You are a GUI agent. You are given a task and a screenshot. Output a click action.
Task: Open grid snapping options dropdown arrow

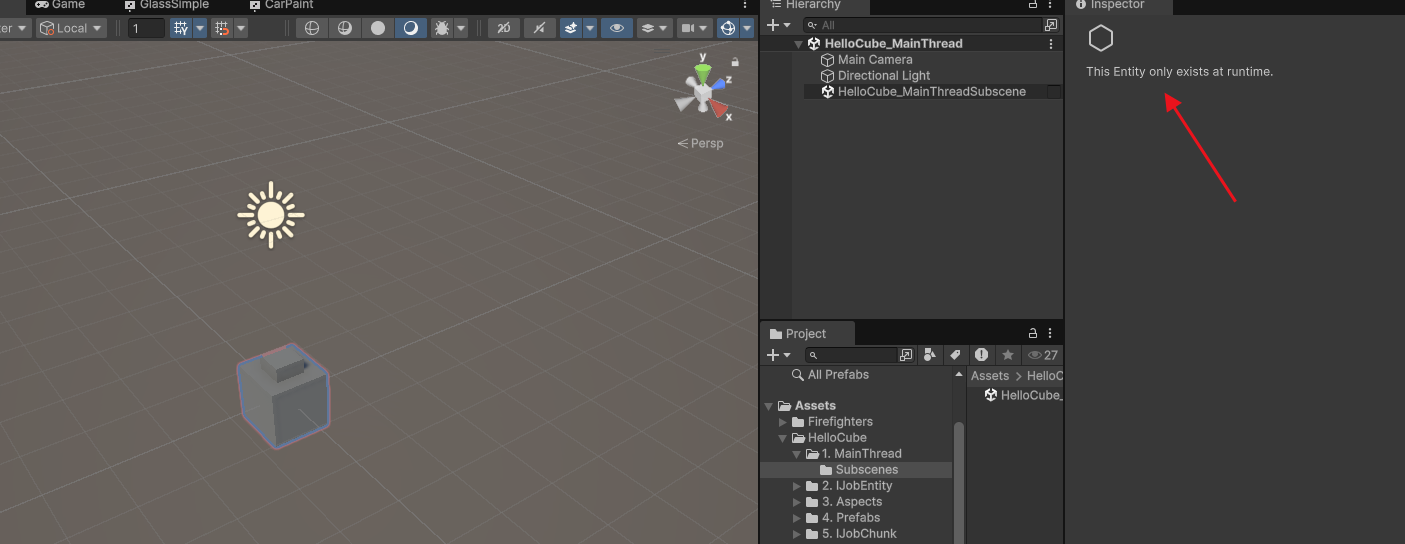200,28
